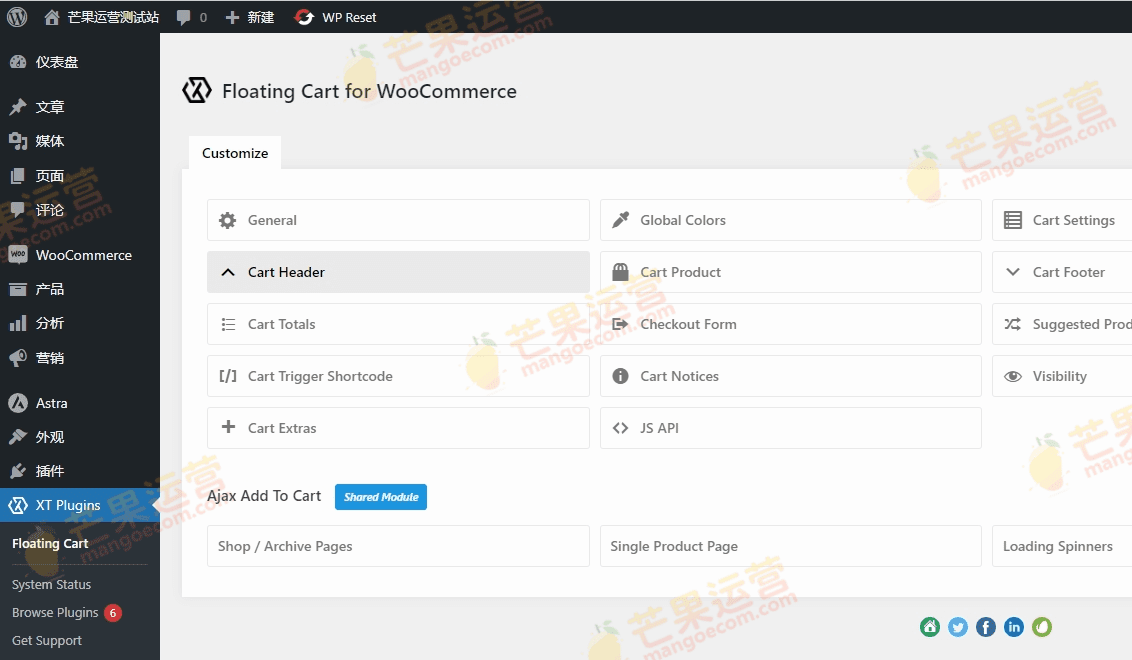This screenshot has width=1132, height=660.
Task: Open JS API code brackets icon
Action: (x=620, y=428)
